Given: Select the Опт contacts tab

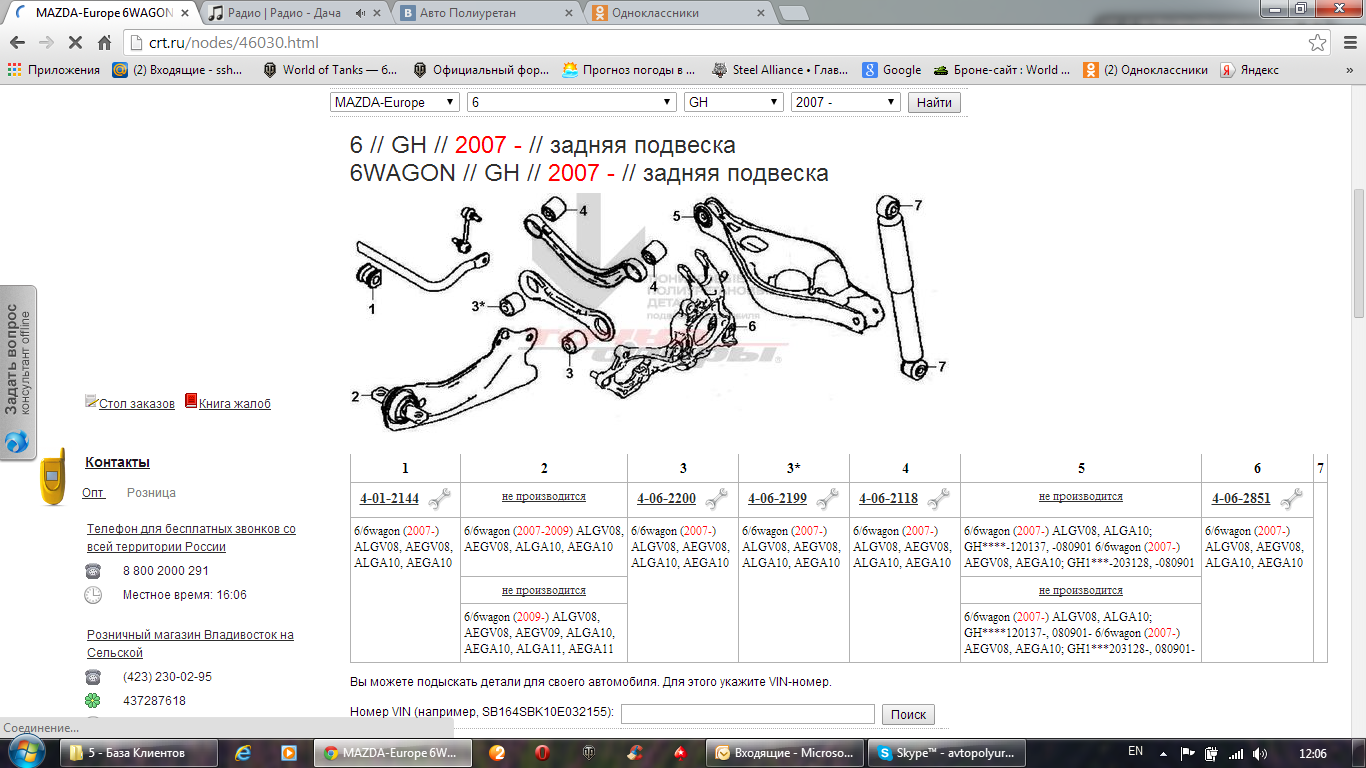Looking at the screenshot, I should 93,493.
